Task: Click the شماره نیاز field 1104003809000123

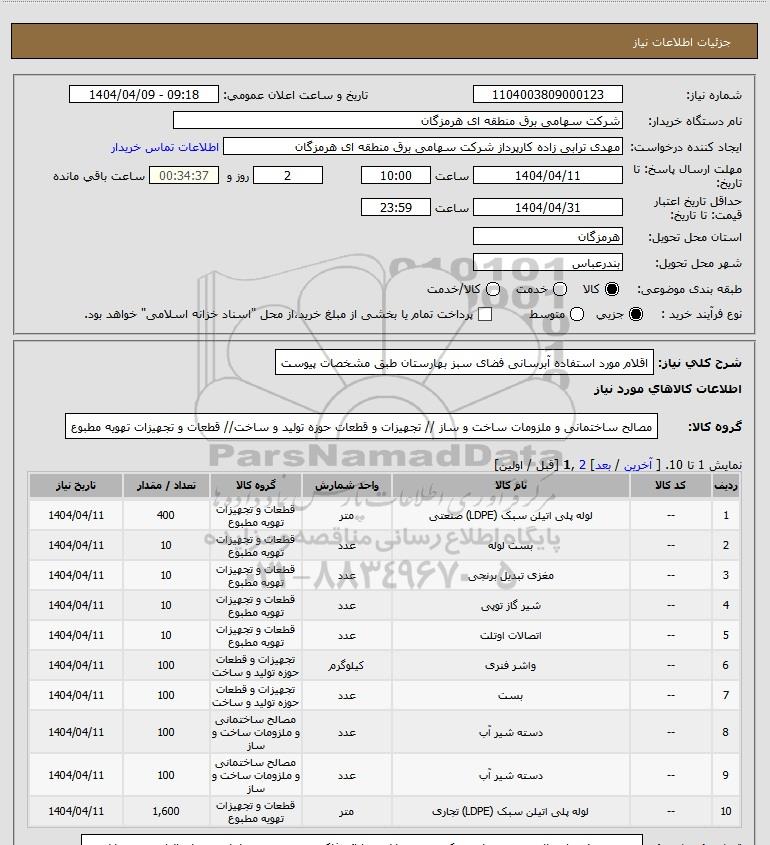Action: click(547, 94)
